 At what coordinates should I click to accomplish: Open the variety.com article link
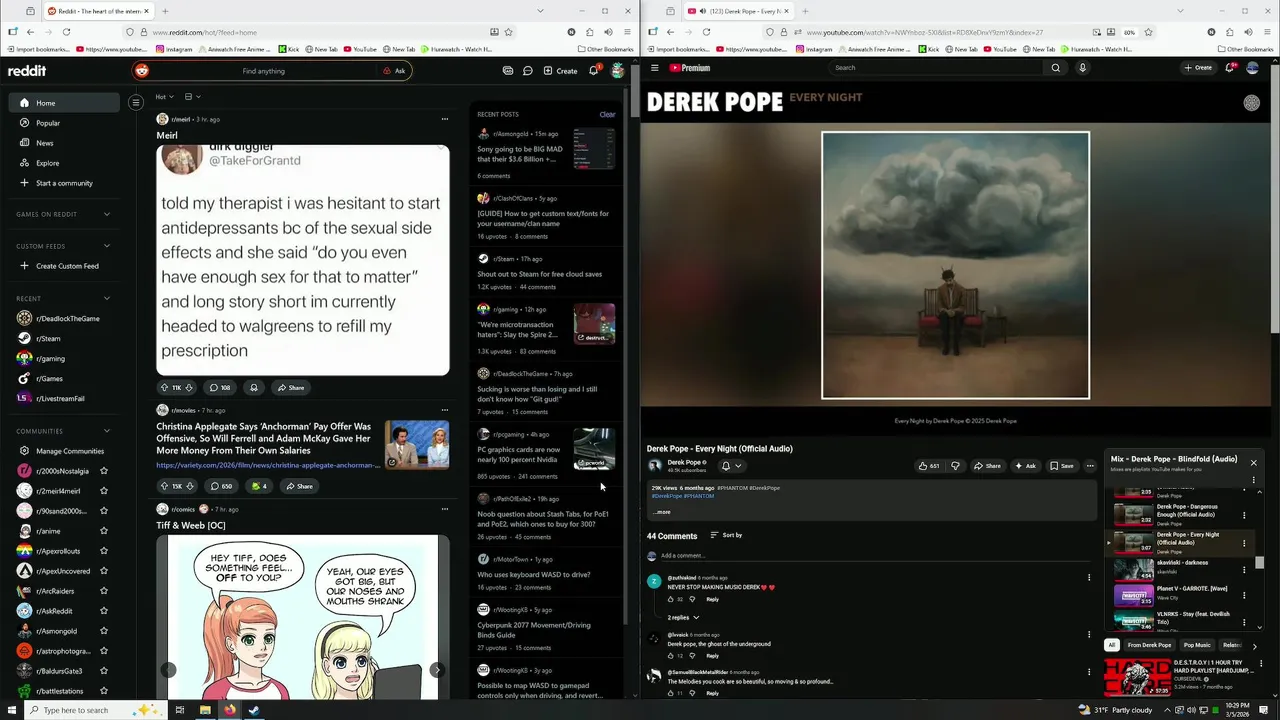click(x=267, y=465)
